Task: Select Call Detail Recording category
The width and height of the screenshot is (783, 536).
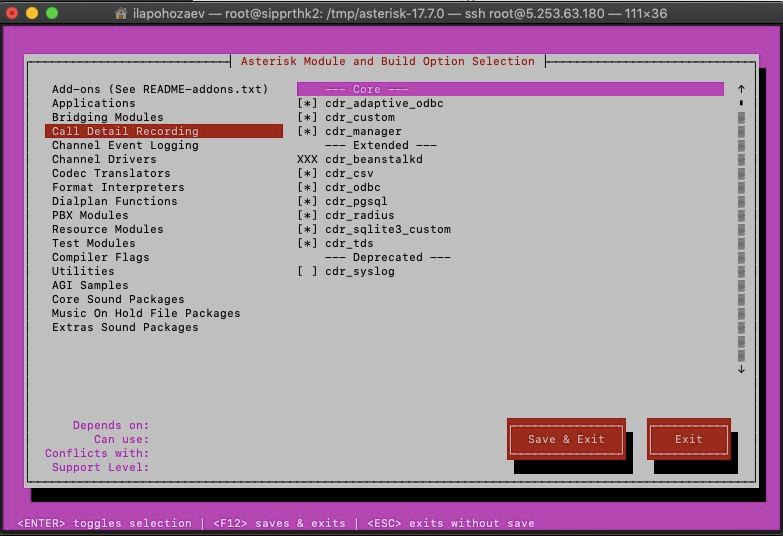Action: 164,131
